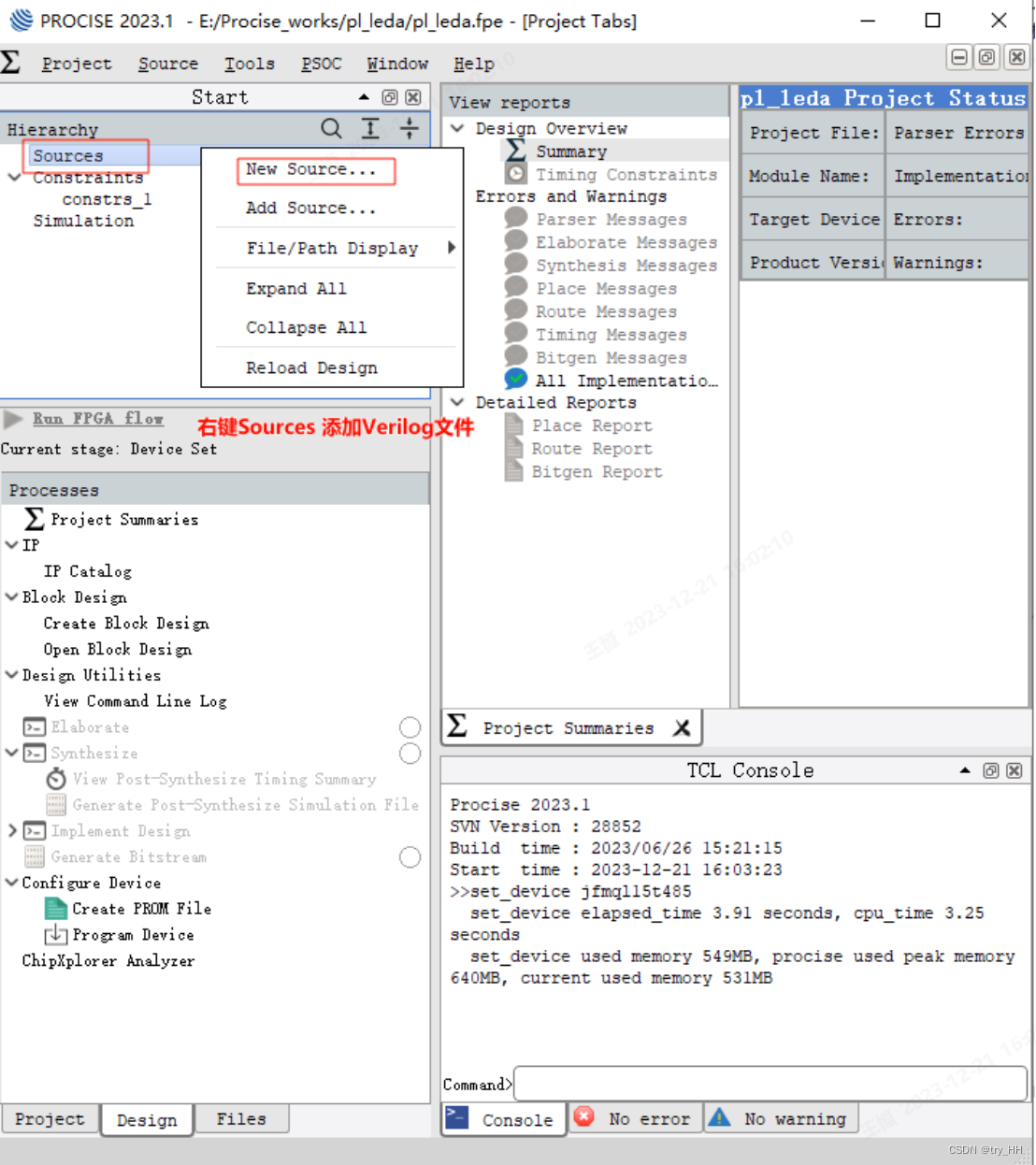Click the Project Summaries sigma icon in Processes
The height and width of the screenshot is (1165, 1036).
34,519
